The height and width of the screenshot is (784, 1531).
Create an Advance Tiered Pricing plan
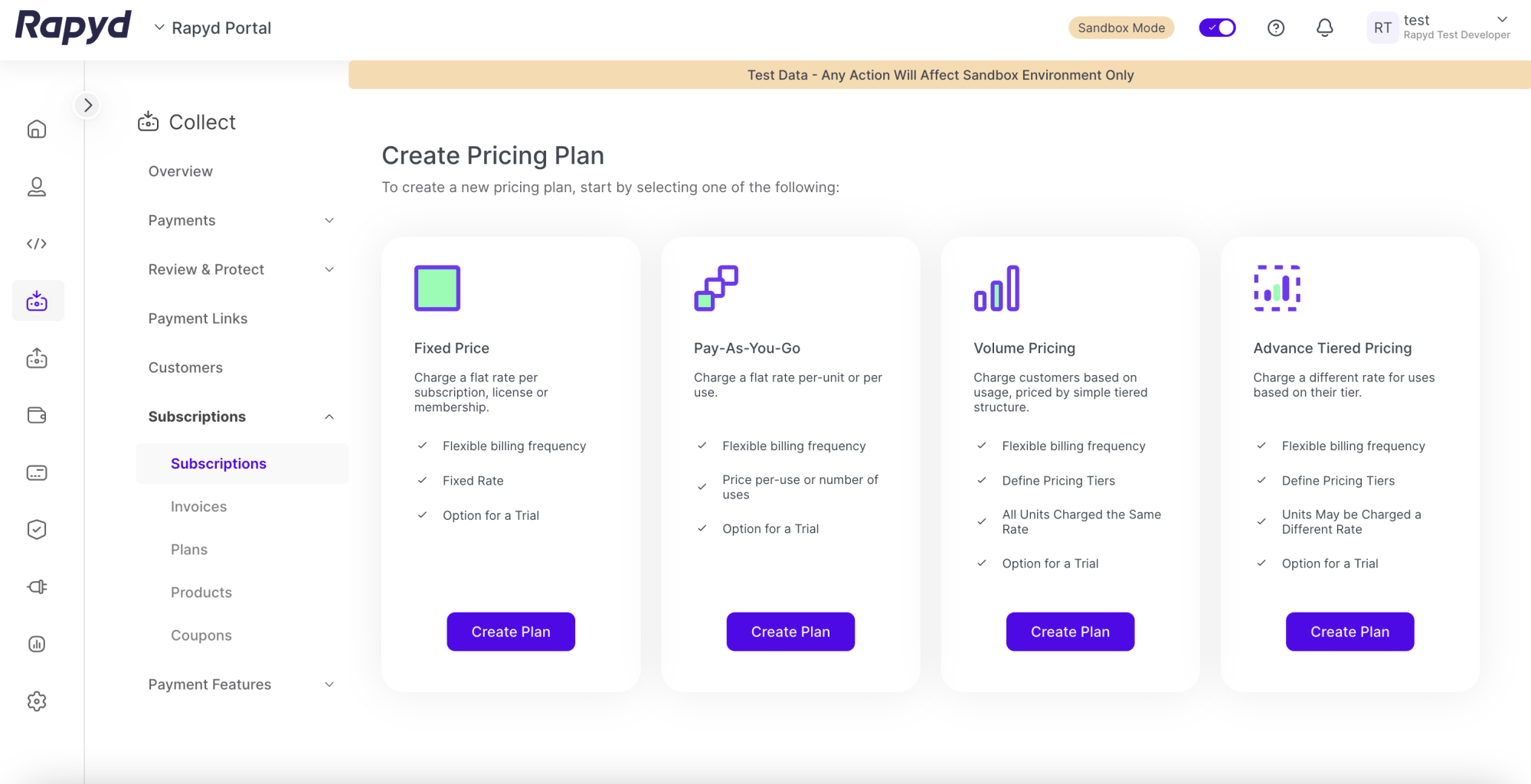click(1349, 632)
